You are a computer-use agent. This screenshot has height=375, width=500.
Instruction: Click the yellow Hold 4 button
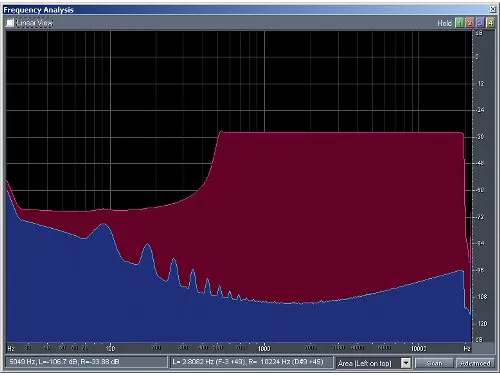tap(490, 23)
